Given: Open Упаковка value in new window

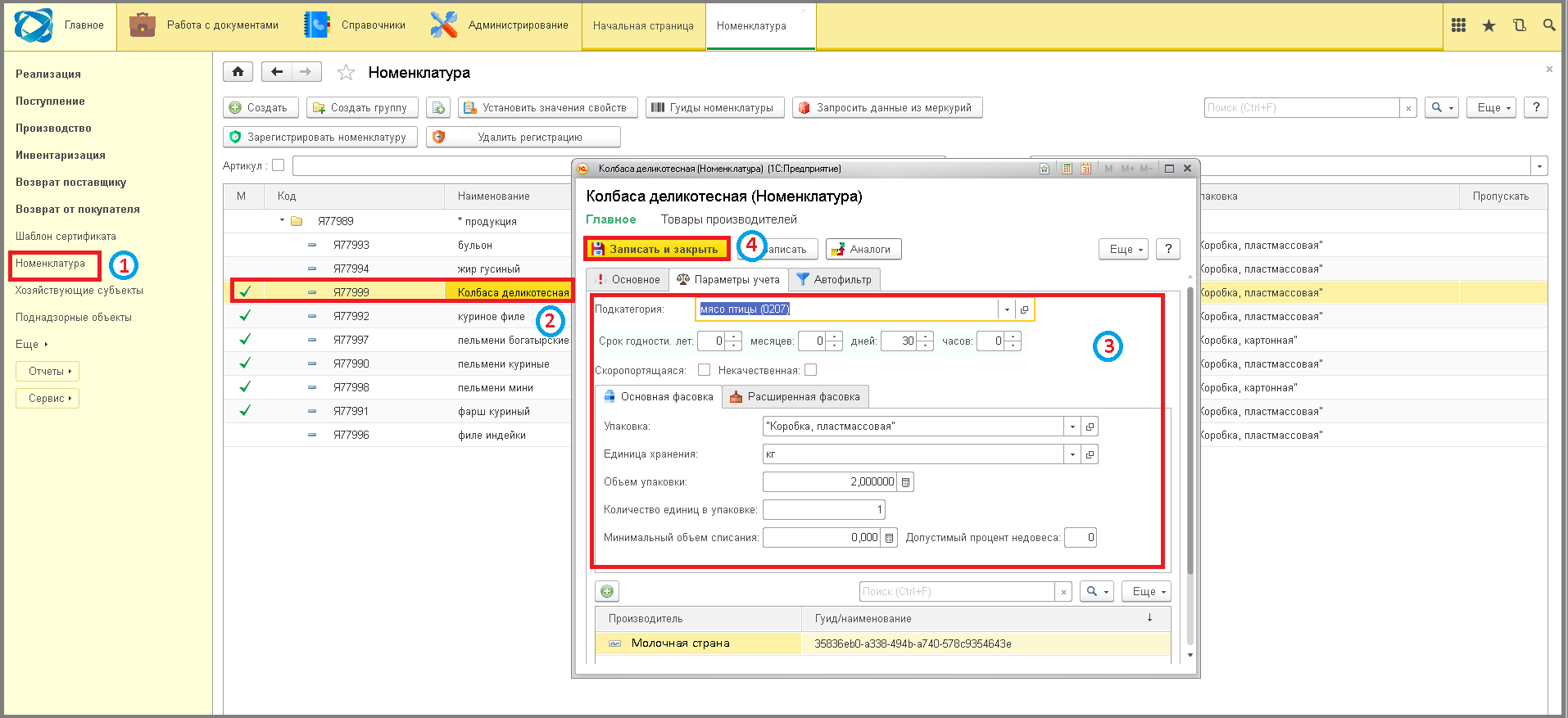Looking at the screenshot, I should click(x=1090, y=427).
